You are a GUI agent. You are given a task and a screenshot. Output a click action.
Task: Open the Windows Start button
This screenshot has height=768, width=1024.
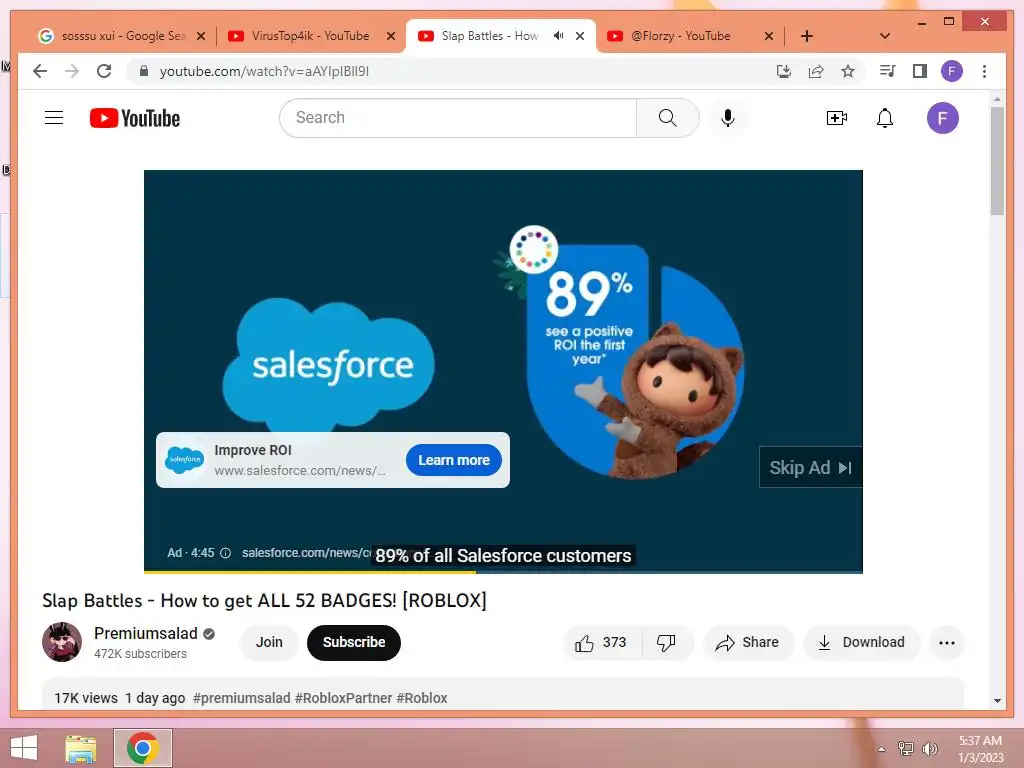click(x=24, y=748)
